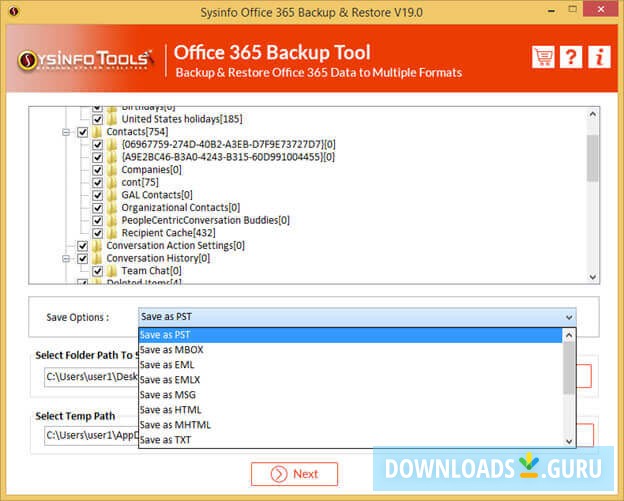Choose Save as PST option
The height and width of the screenshot is (501, 624).
tap(350, 335)
